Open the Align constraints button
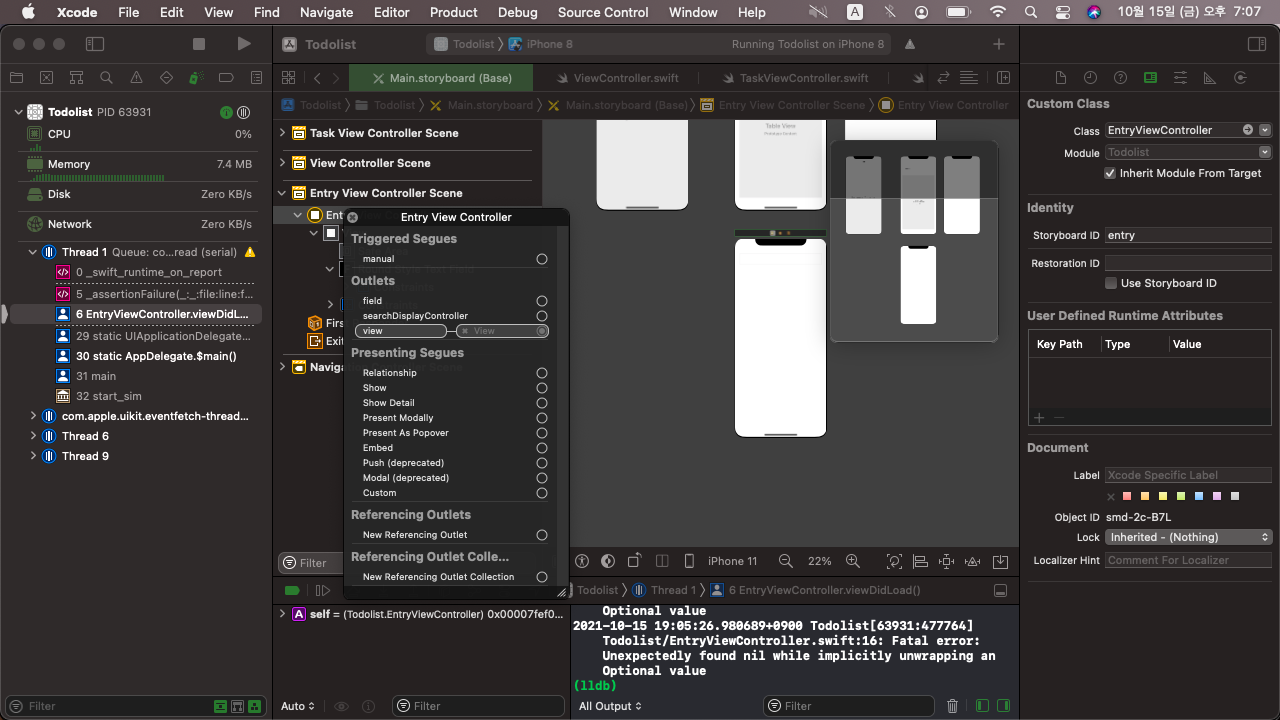Viewport: 1280px width, 720px height. [921, 561]
